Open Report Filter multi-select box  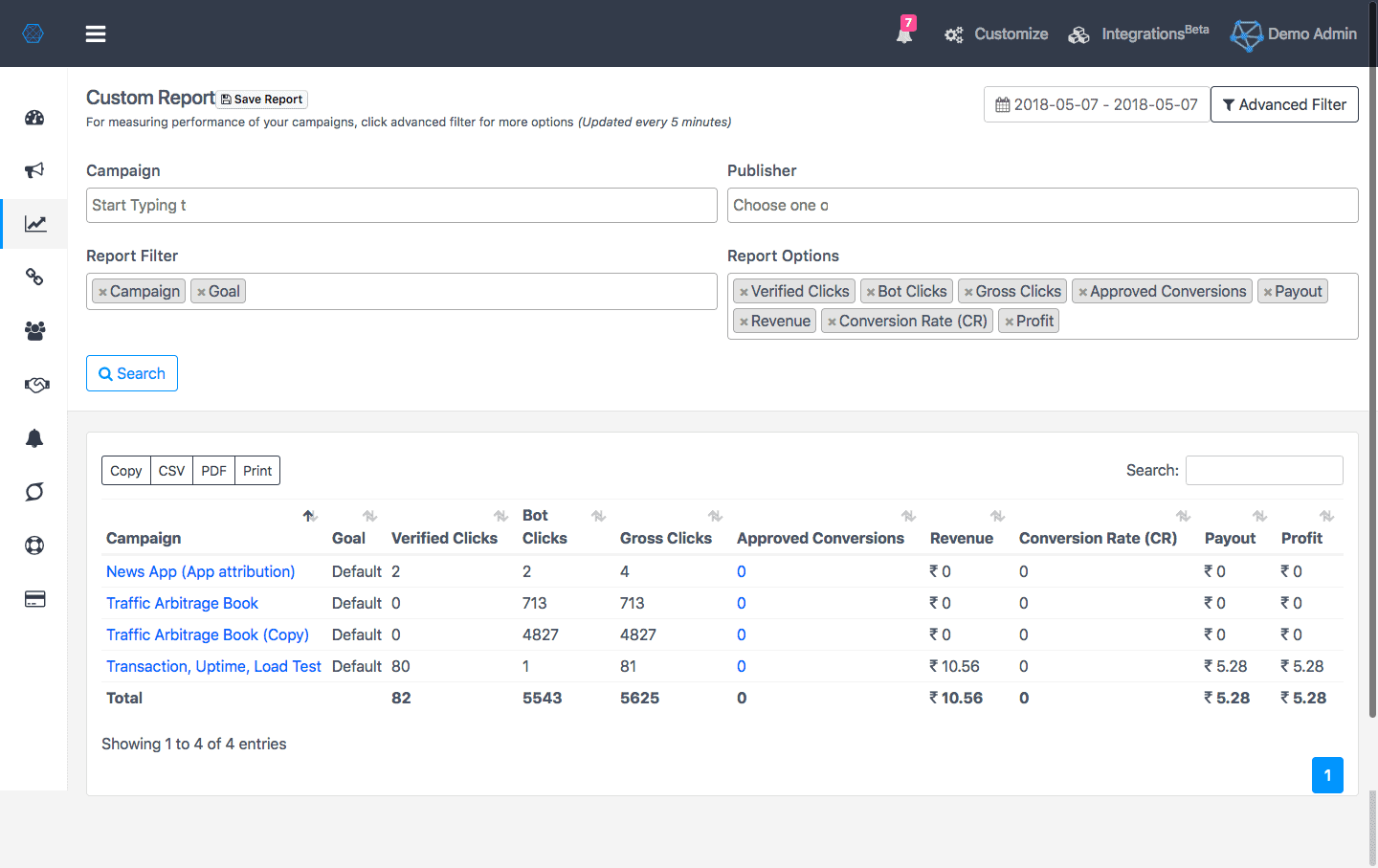(402, 292)
